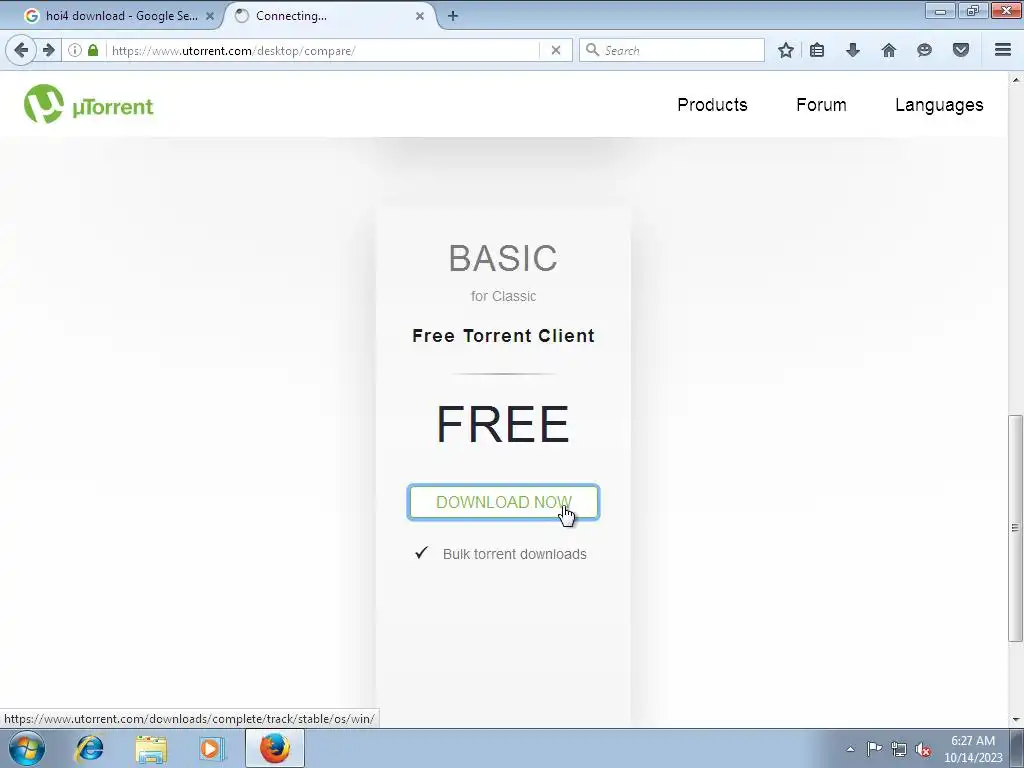Click the 'Bulk torrent downloads' text
The height and width of the screenshot is (768, 1024).
point(515,554)
